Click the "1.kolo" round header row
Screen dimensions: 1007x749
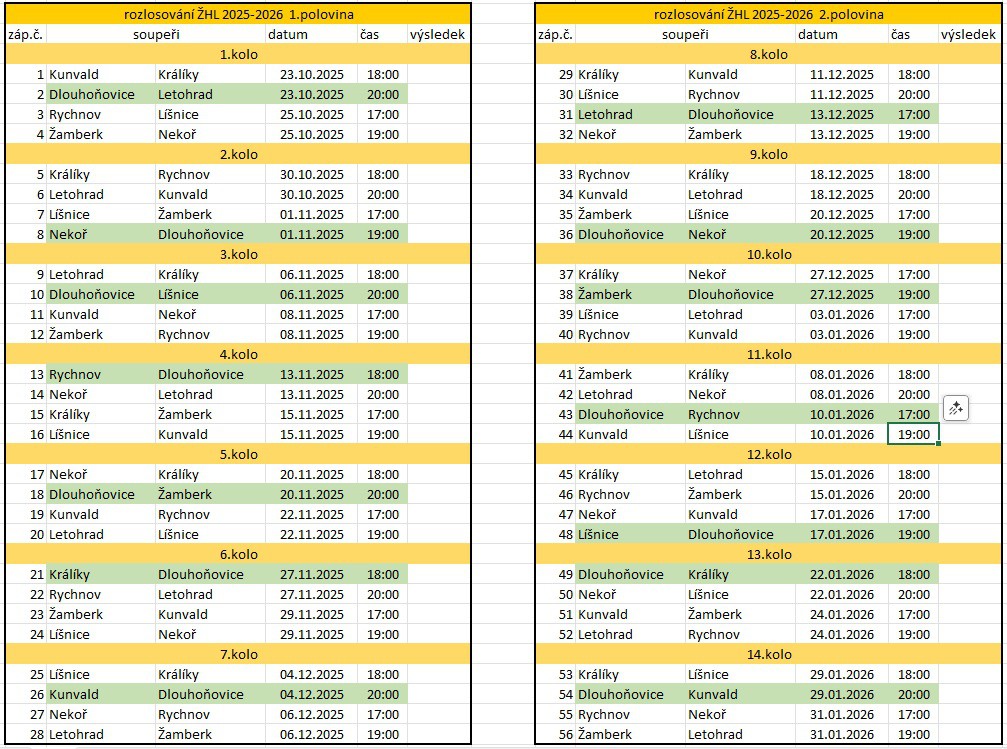click(238, 54)
